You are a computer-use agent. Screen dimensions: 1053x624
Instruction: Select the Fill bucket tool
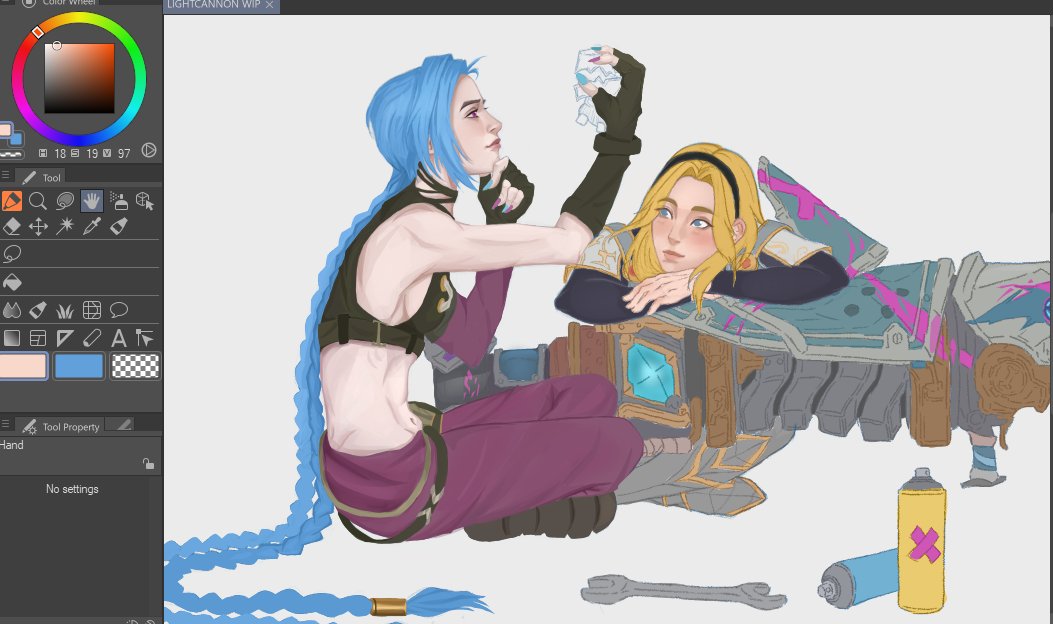pos(11,282)
